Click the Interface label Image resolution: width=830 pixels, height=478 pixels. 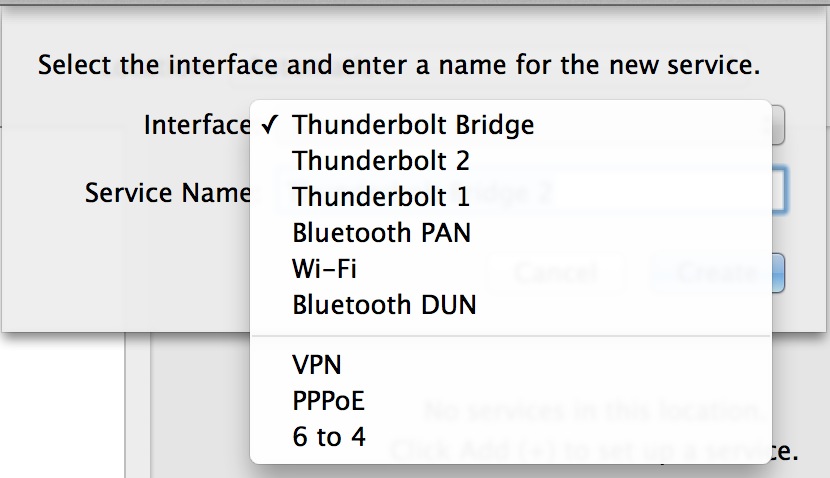click(x=196, y=125)
